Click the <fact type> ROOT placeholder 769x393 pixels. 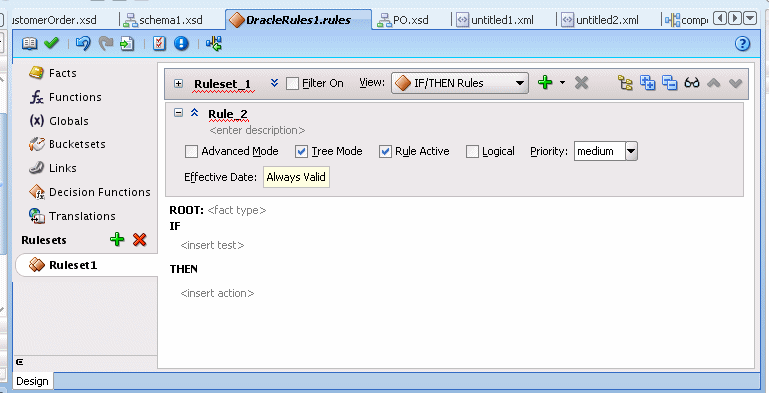click(x=237, y=210)
